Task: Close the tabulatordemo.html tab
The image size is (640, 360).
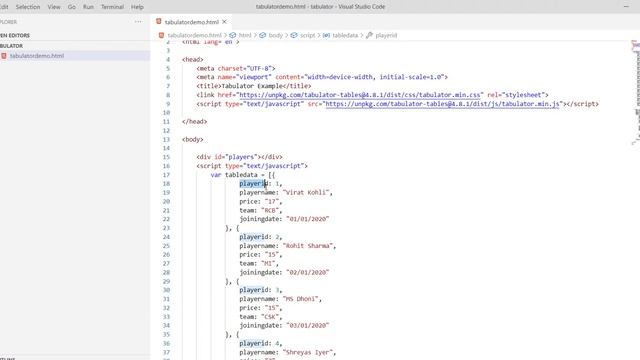Action: [x=224, y=22]
